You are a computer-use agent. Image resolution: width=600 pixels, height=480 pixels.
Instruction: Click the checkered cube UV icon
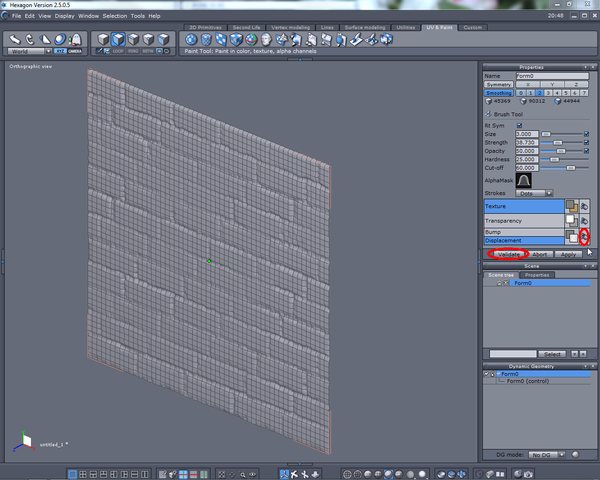[x=236, y=39]
